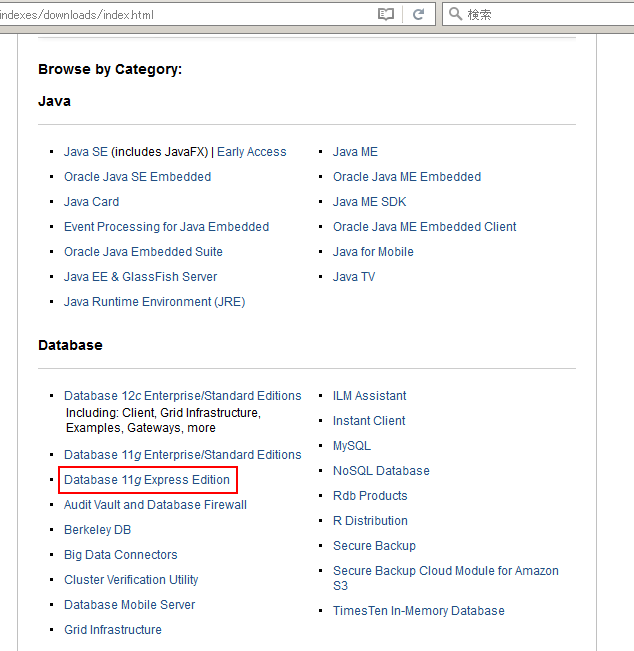Open the Berkeley DB link
Viewport: 634px width, 651px height.
[98, 530]
